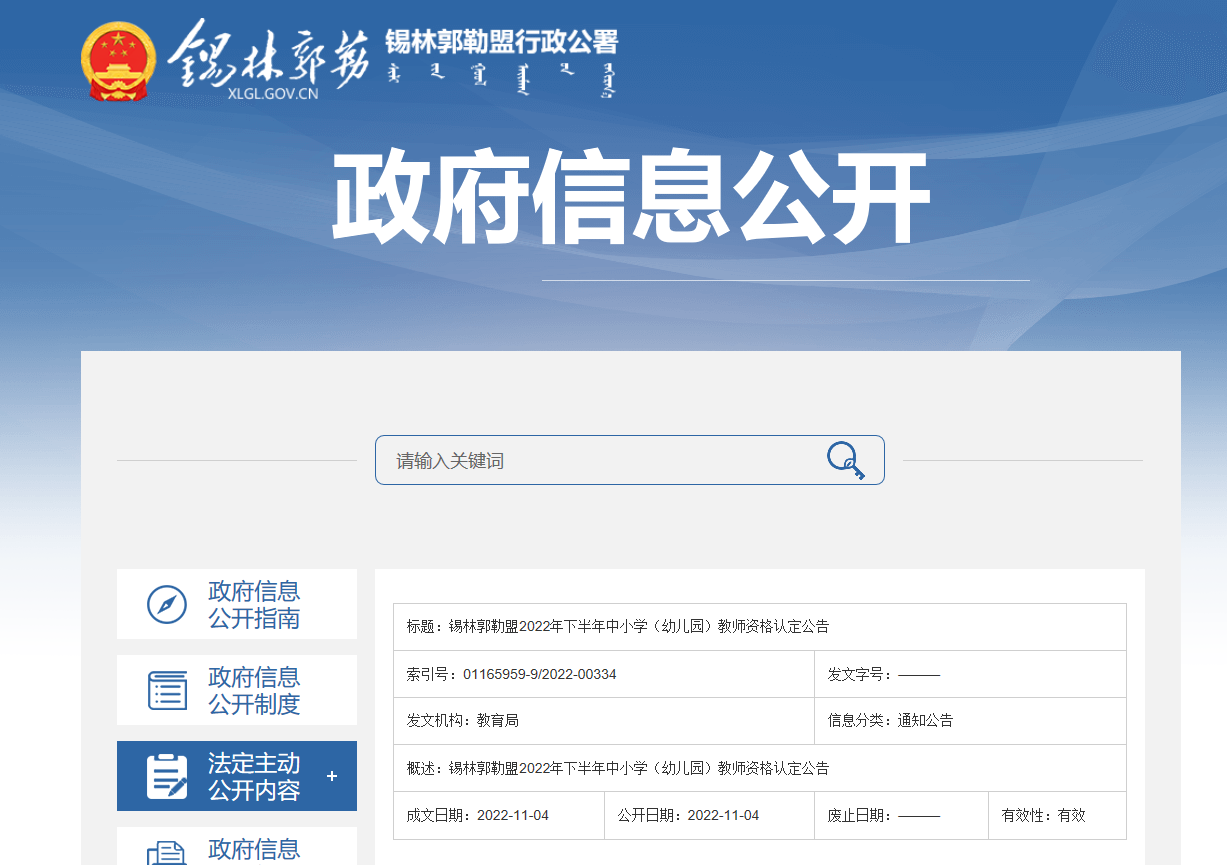Expand 法定主动公开内容 with the plus sign
Image resolution: width=1227 pixels, height=865 pixels.
(332, 777)
